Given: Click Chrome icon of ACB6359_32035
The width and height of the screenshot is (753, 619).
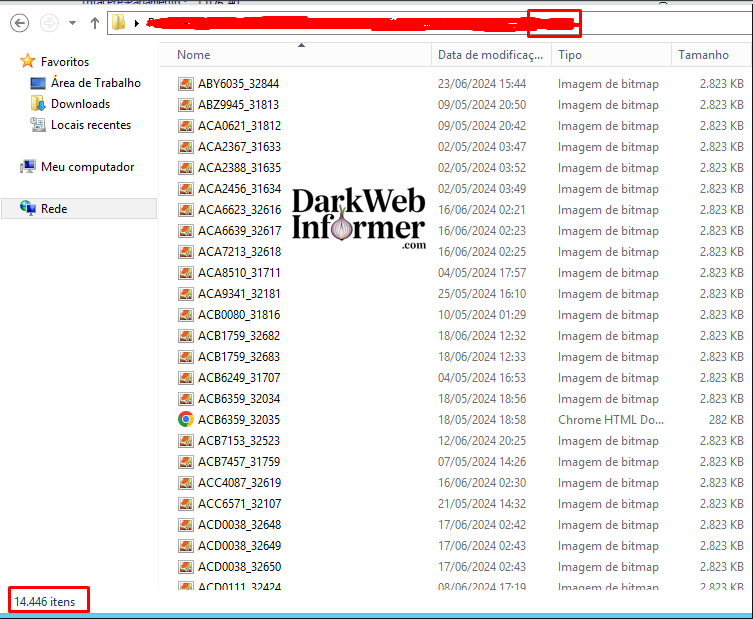Looking at the screenshot, I should [186, 420].
